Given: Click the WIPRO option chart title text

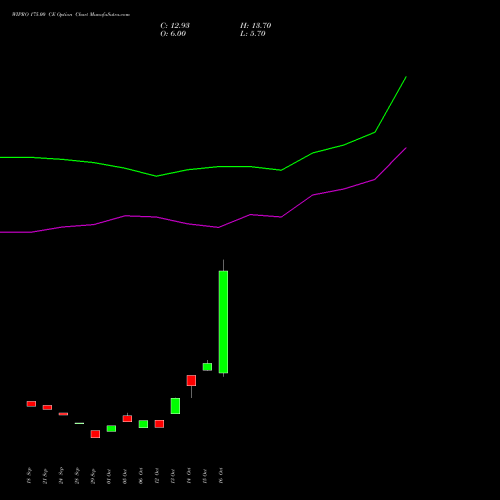Looking at the screenshot, I should 71,15.
